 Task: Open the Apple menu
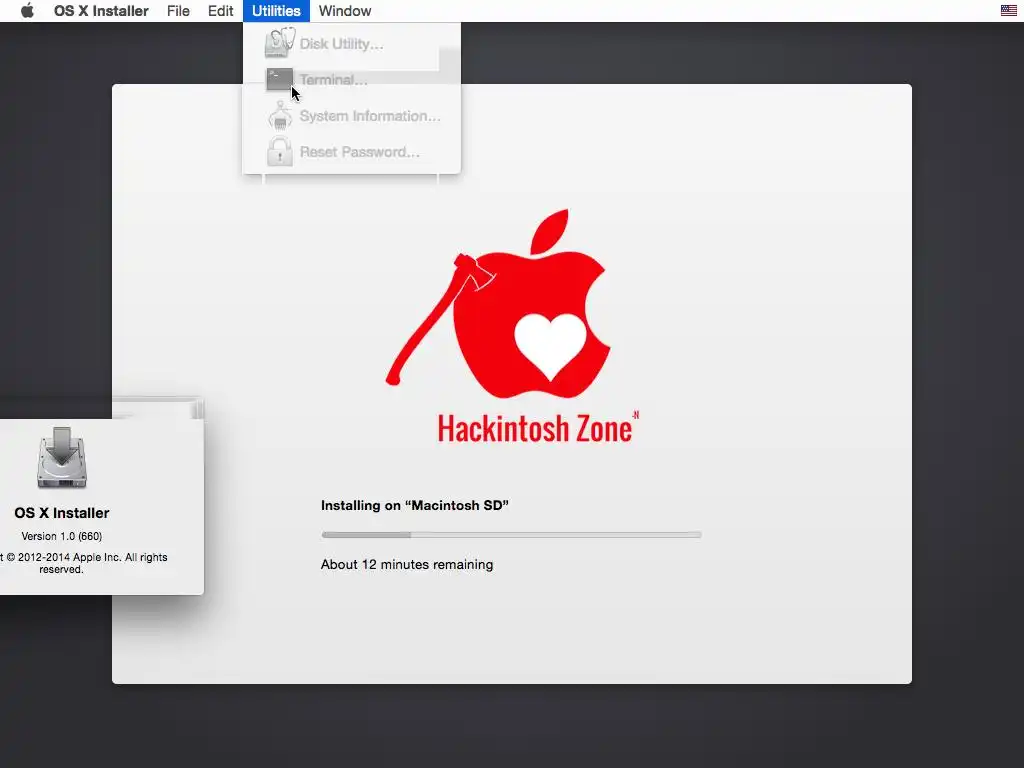(27, 10)
